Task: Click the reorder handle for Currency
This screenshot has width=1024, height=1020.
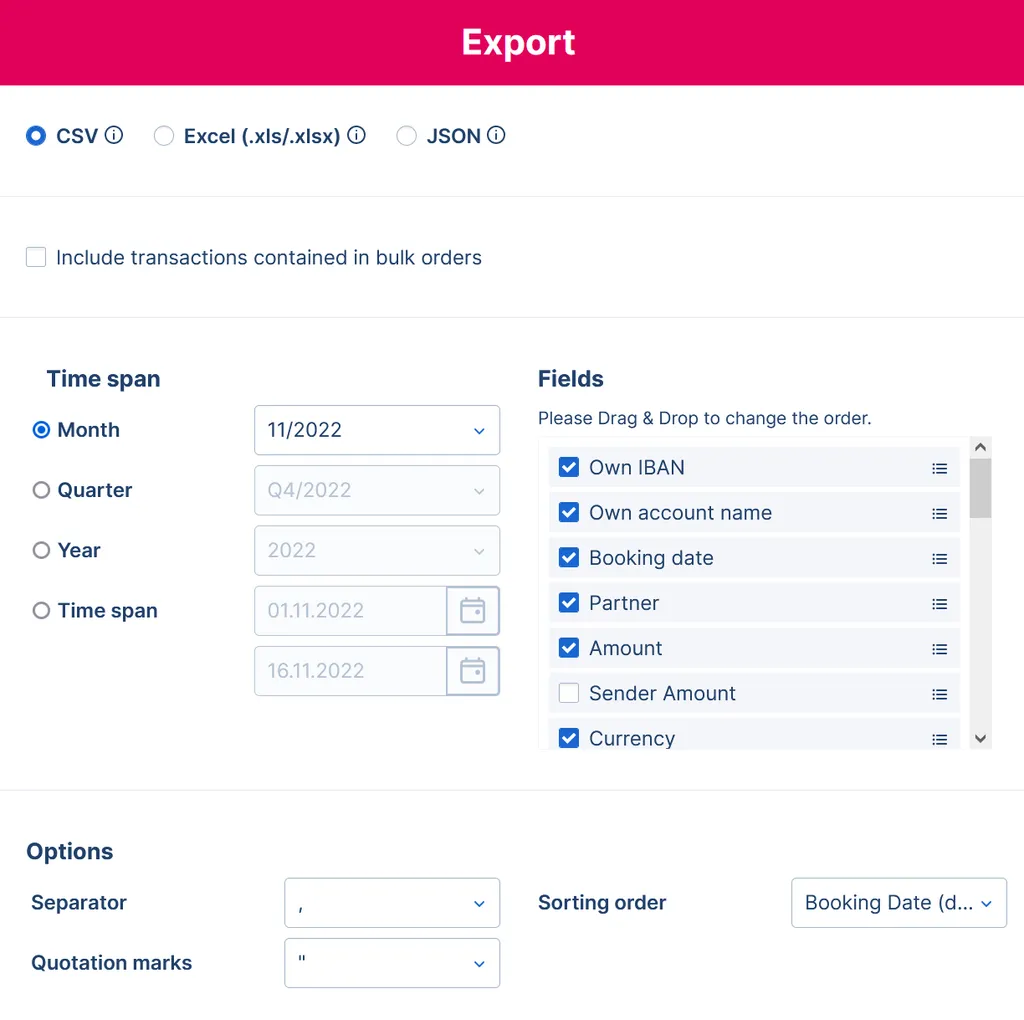Action: tap(939, 739)
